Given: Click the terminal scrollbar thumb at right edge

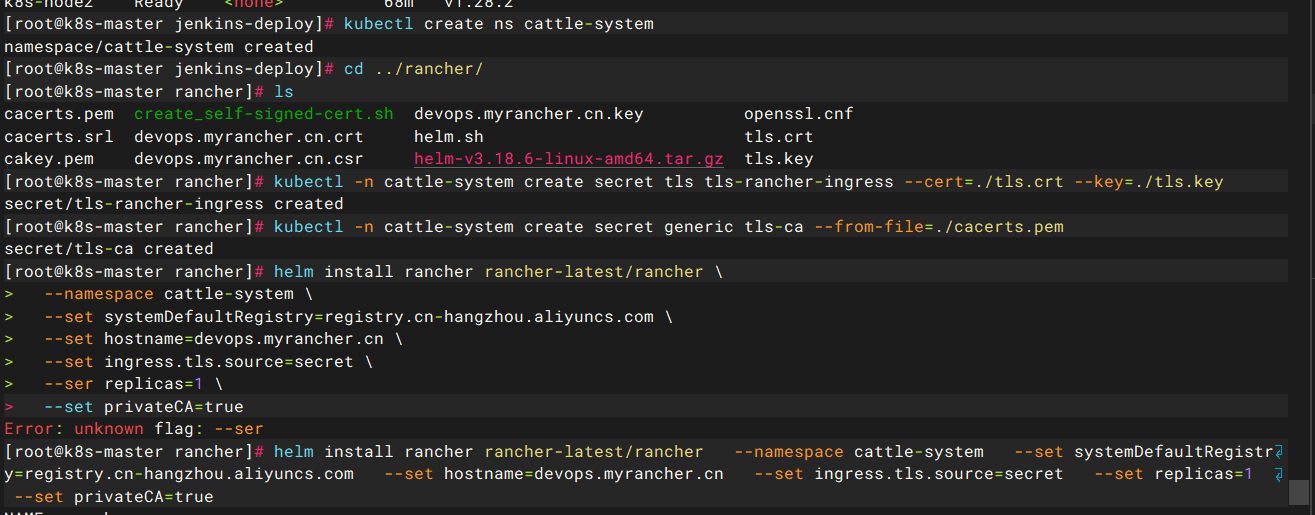Looking at the screenshot, I should 1299,491.
